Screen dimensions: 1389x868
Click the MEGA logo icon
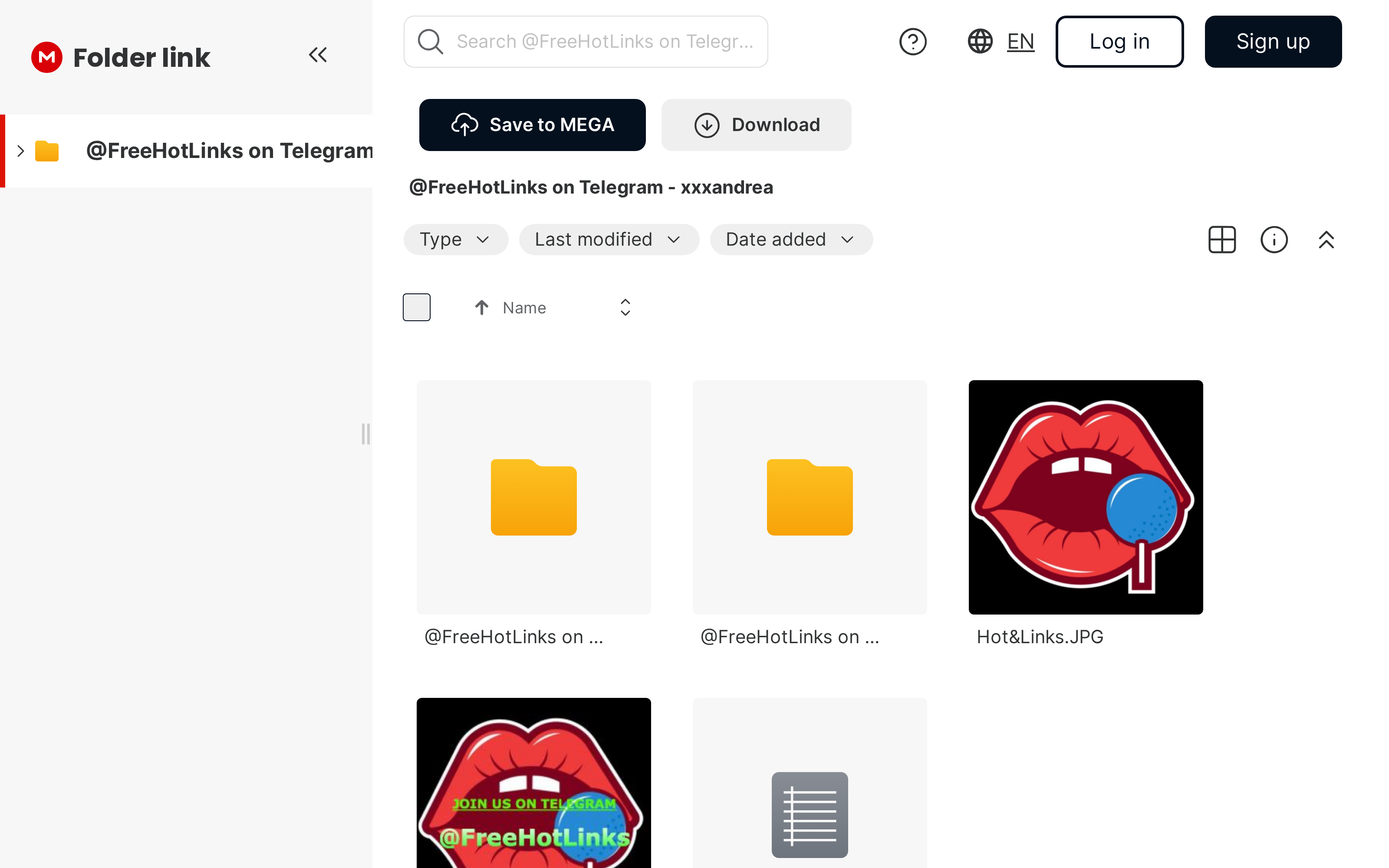point(46,57)
